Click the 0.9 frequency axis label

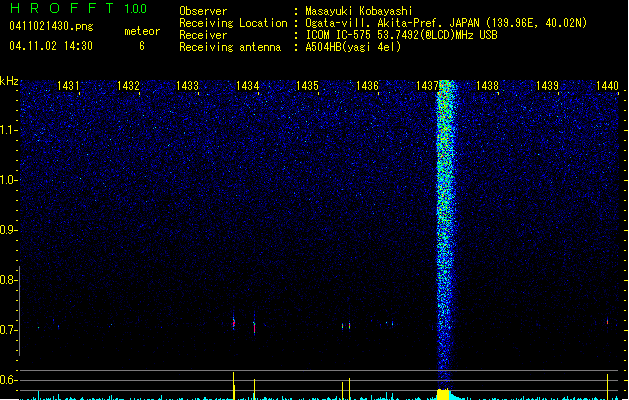pos(7,230)
